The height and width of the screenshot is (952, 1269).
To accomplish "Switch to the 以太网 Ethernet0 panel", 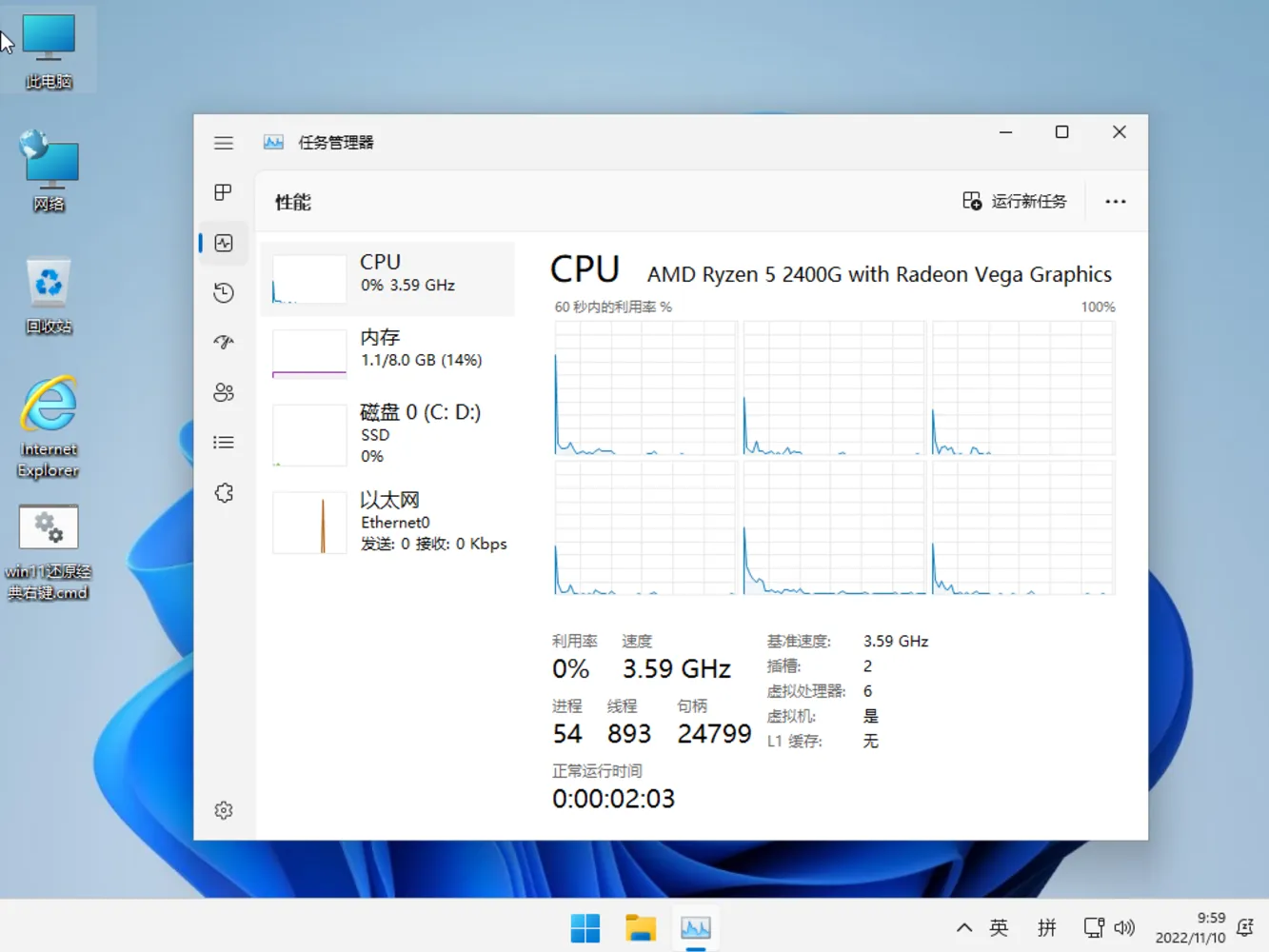I will point(388,522).
